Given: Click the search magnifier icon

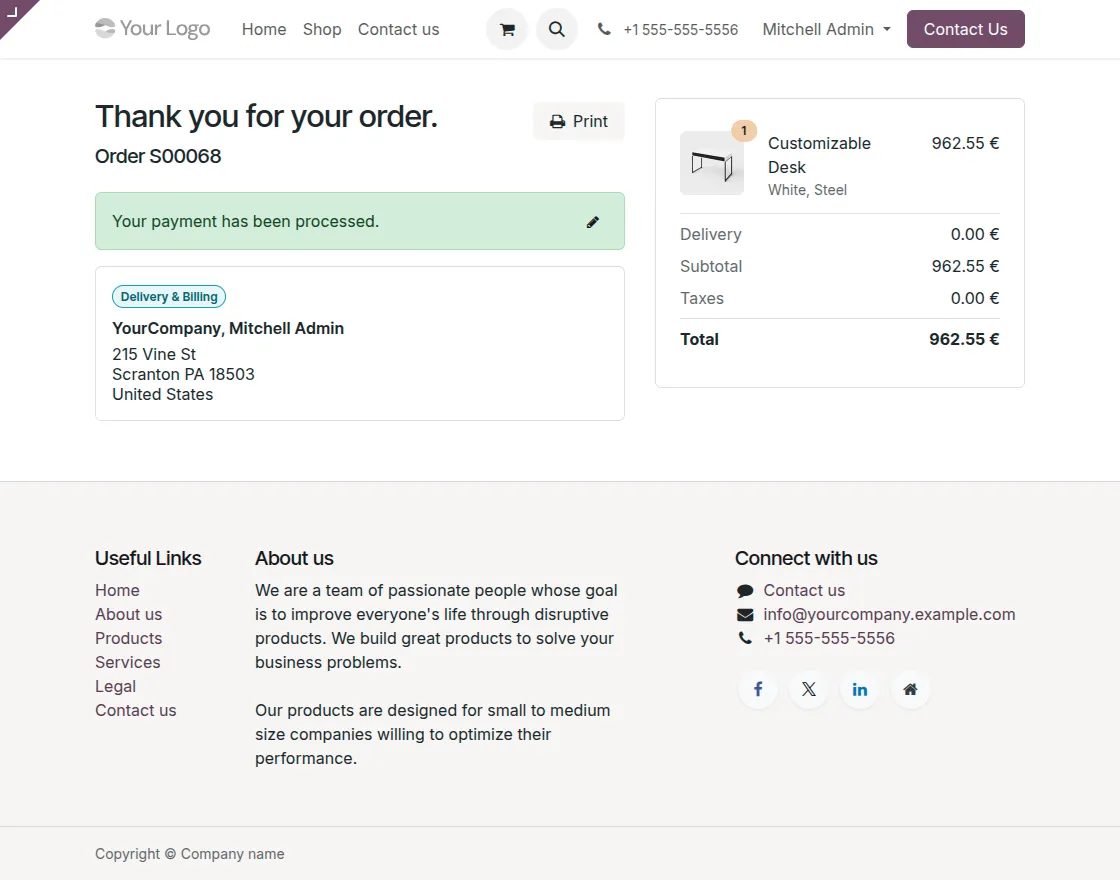Looking at the screenshot, I should [557, 29].
